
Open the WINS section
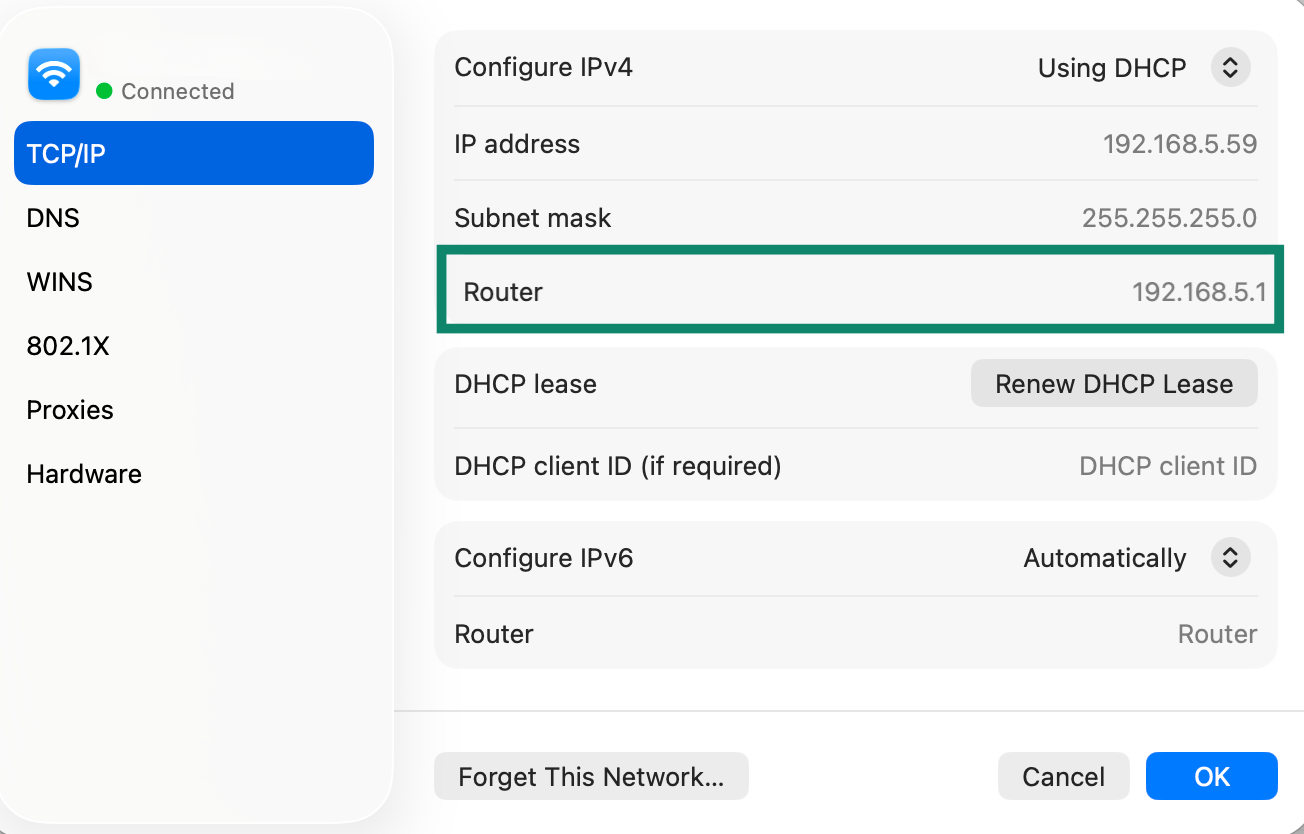pyautogui.click(x=60, y=282)
